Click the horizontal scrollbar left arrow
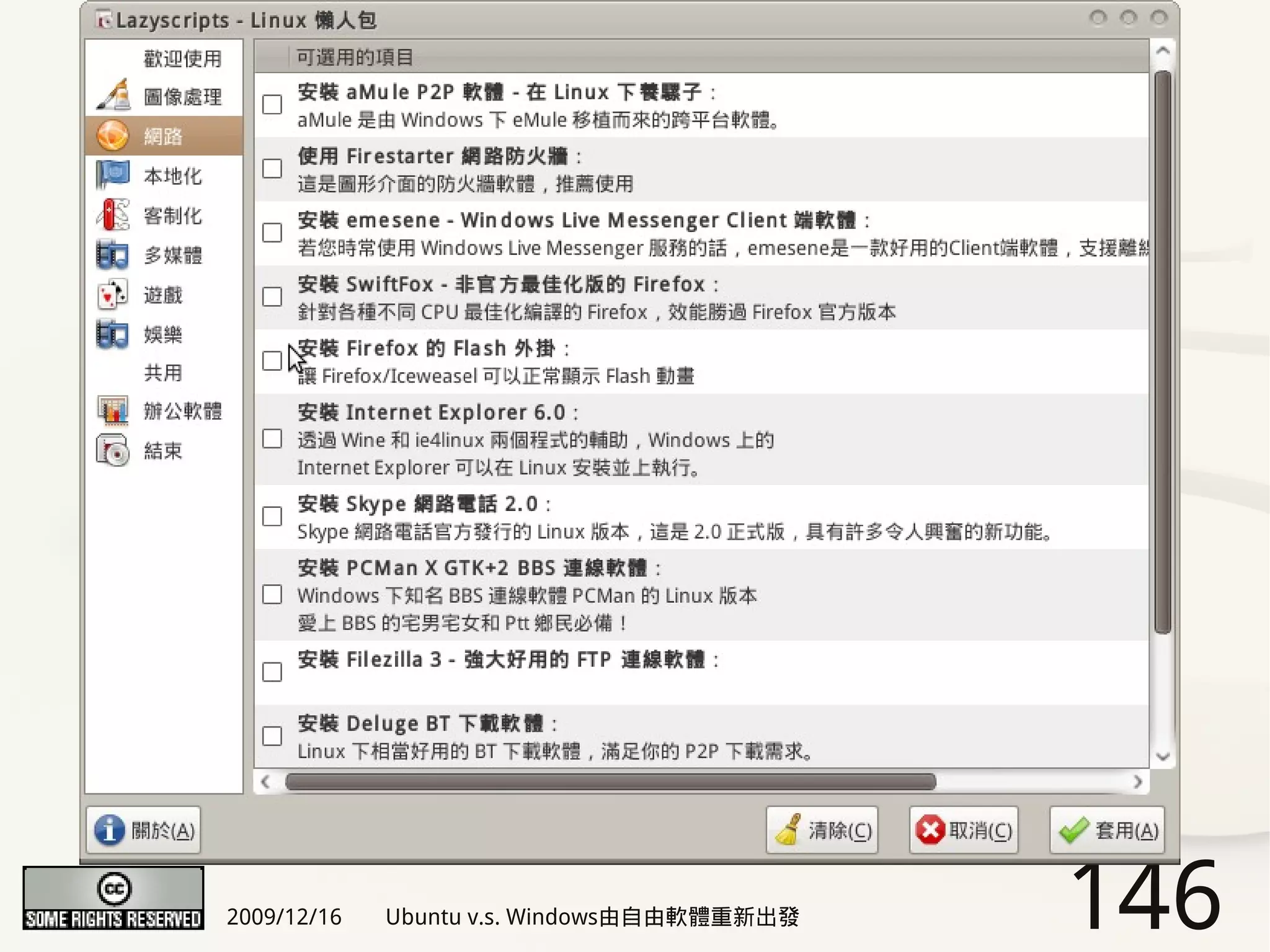 (265, 782)
